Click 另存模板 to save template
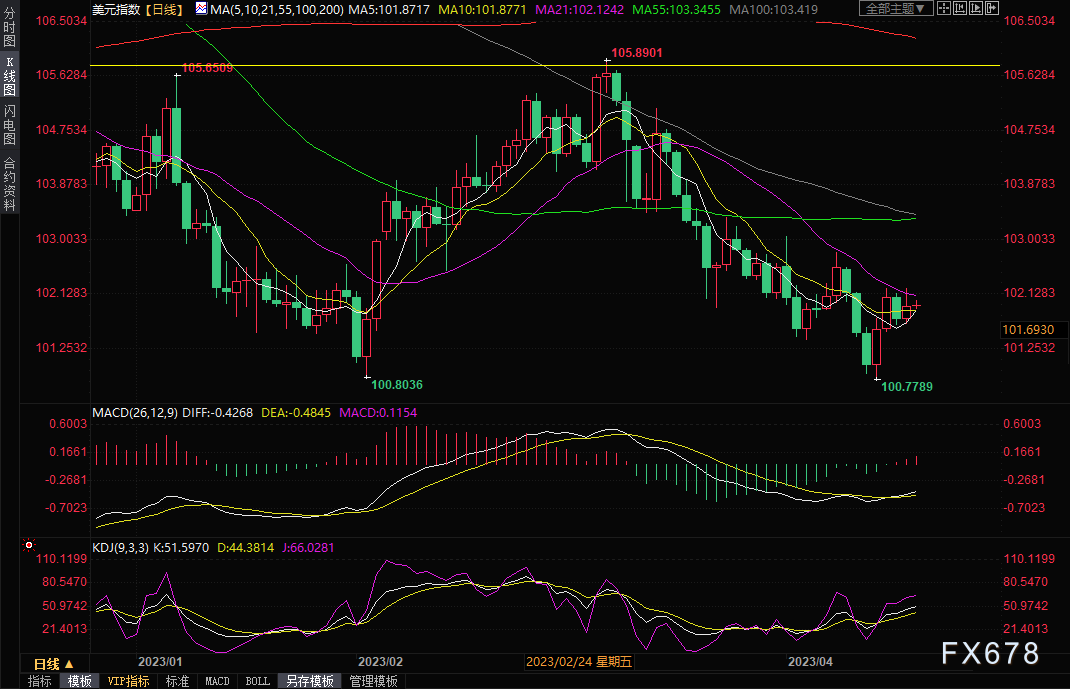1070x689 pixels. tap(310, 681)
